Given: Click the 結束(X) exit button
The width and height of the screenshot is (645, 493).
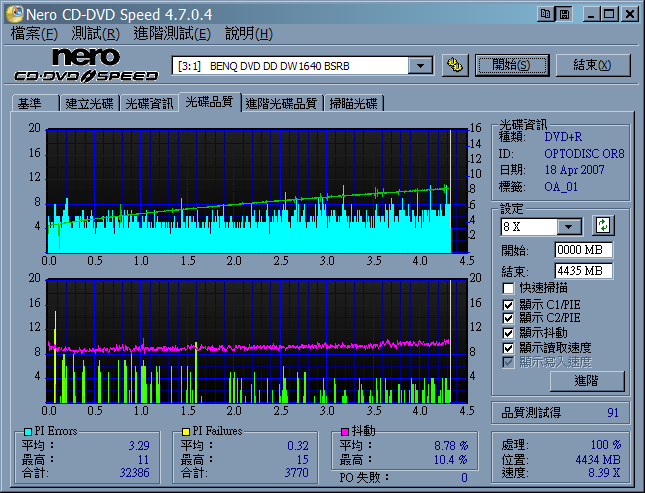Looking at the screenshot, I should 593,65.
